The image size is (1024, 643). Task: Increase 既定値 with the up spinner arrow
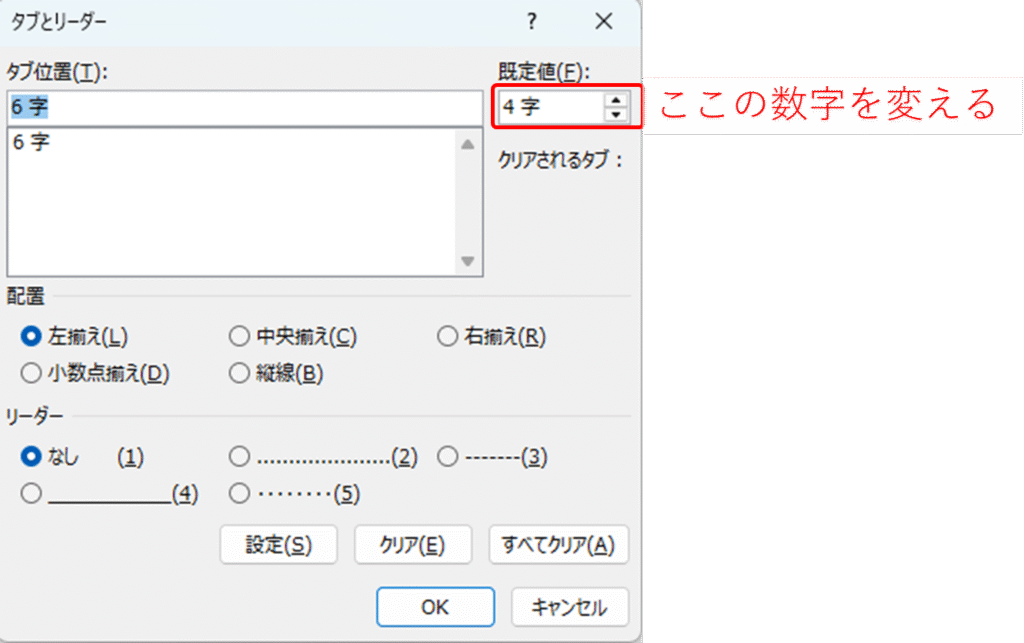pyautogui.click(x=616, y=99)
